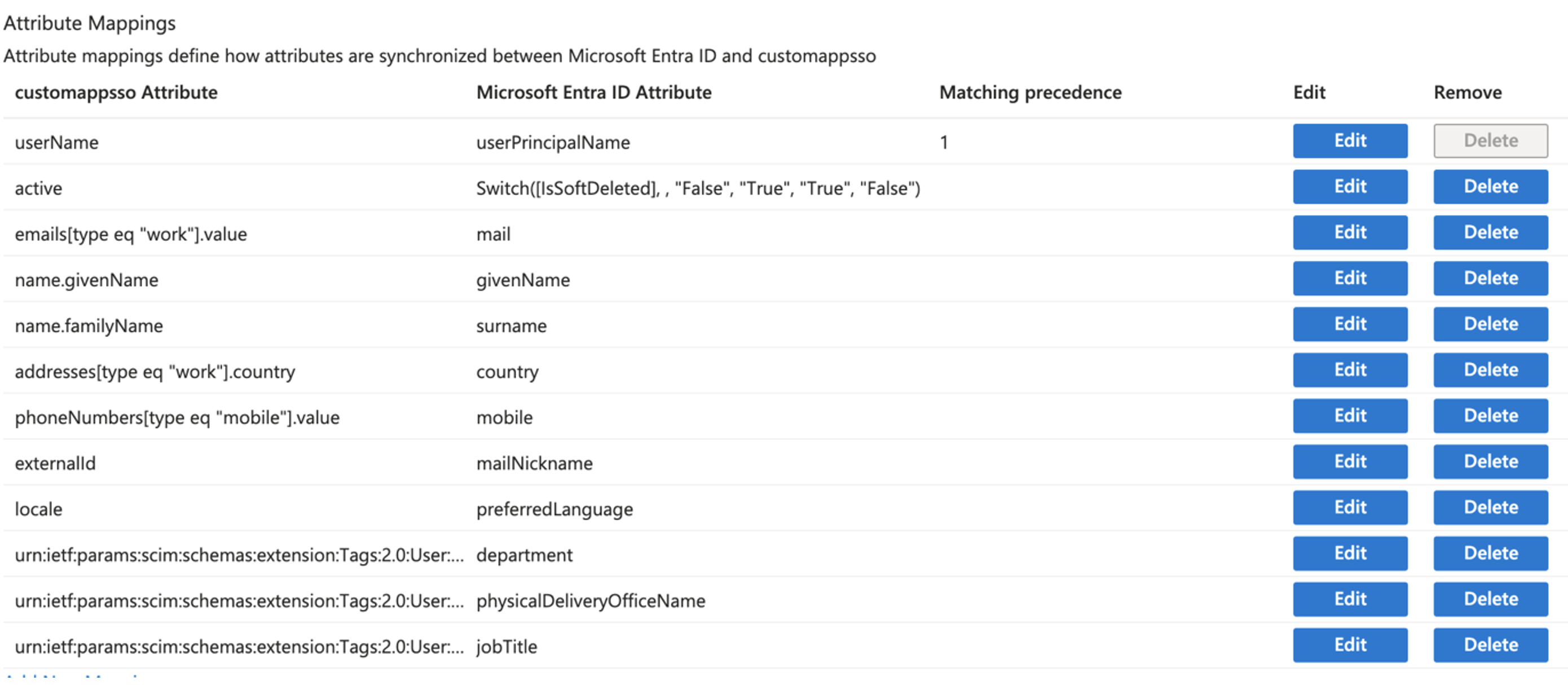This screenshot has height=685, width=1568.
Task: Delete the surname mapping row
Action: point(1491,324)
